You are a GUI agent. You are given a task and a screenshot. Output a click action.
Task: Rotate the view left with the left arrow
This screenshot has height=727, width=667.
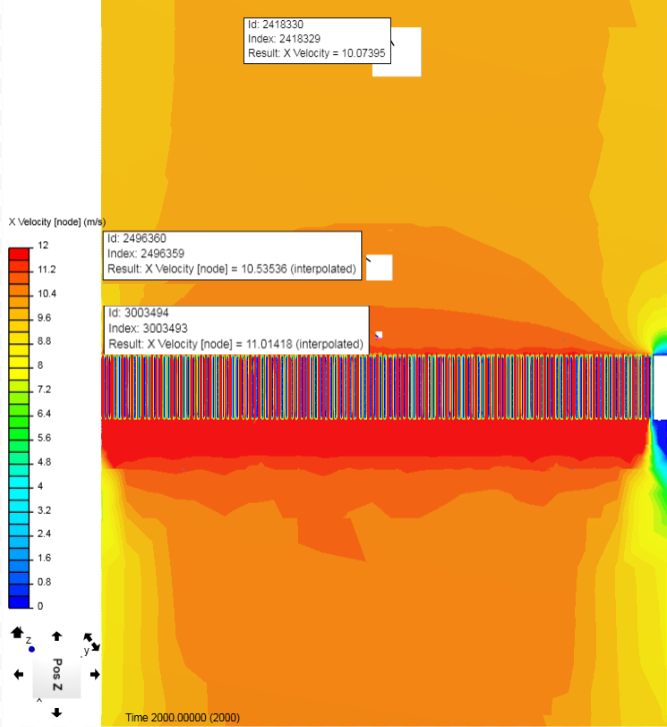click(x=19, y=675)
